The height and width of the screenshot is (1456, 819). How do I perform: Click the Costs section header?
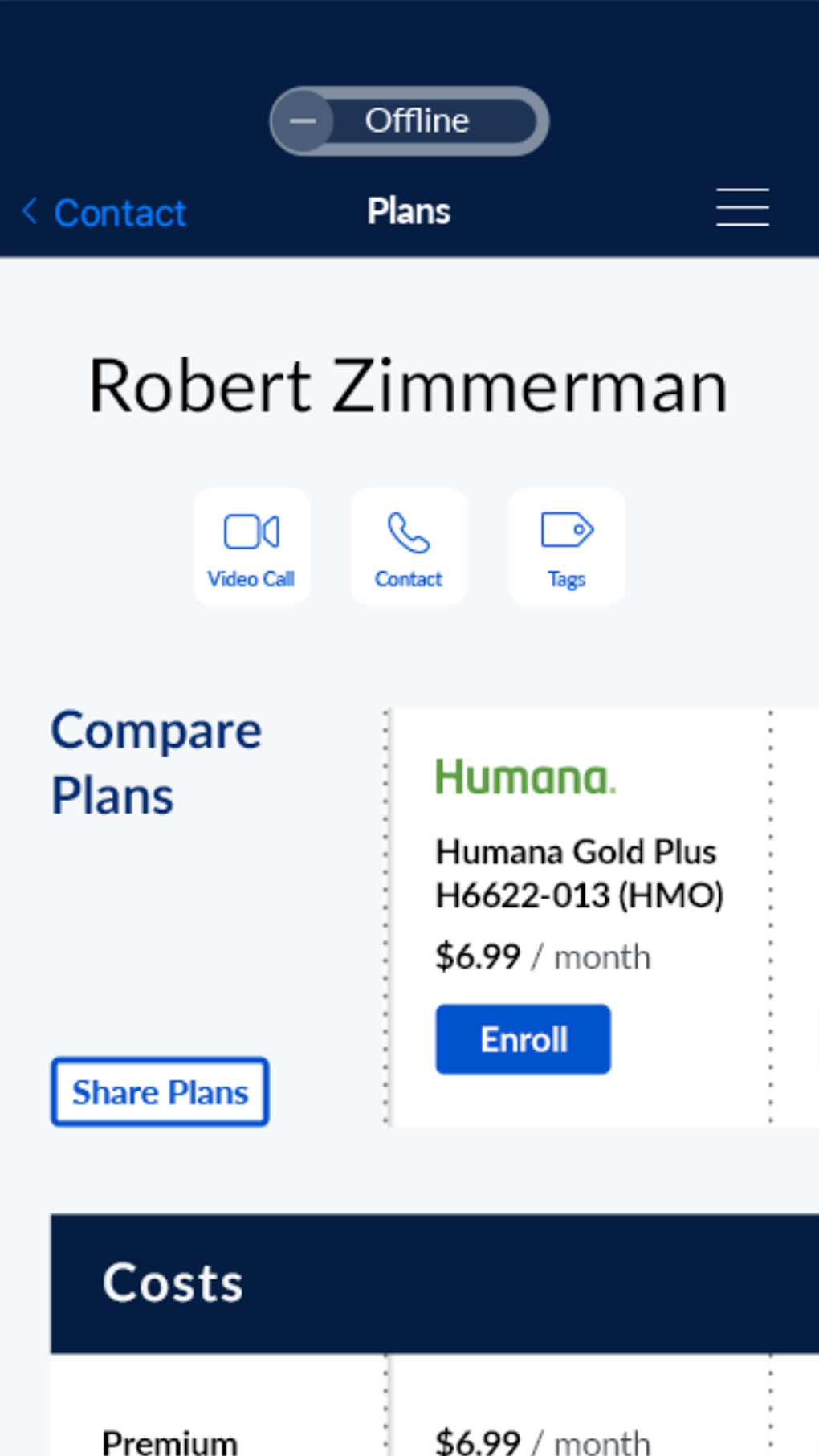pyautogui.click(x=173, y=1283)
